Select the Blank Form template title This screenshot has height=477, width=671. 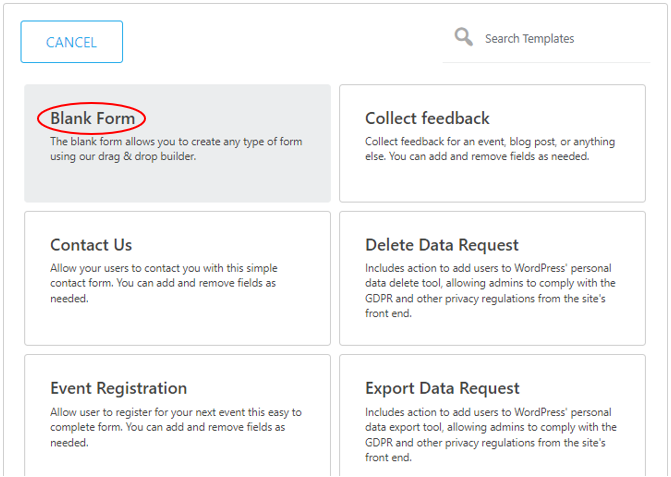(92, 118)
